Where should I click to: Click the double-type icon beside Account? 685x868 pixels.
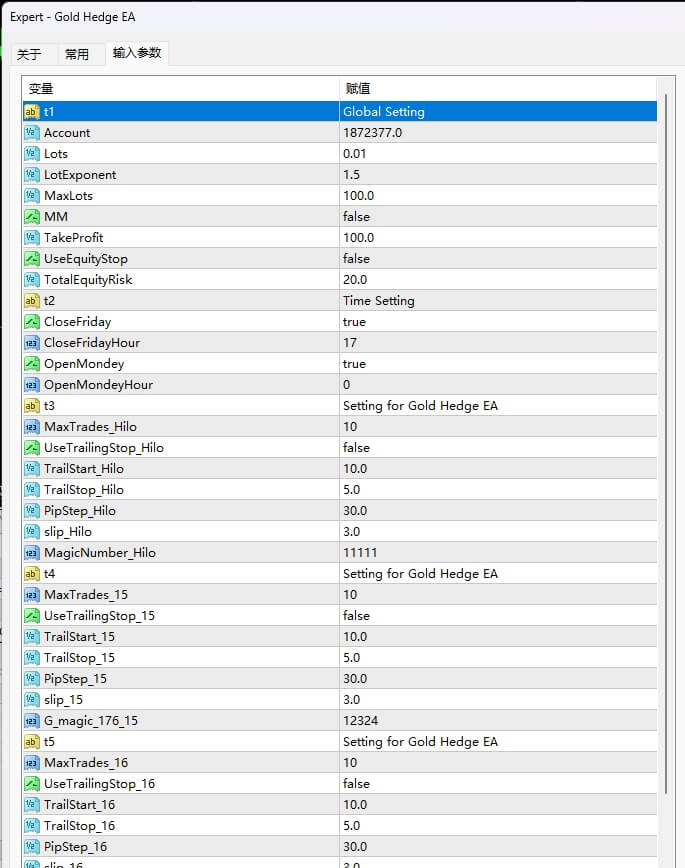[31, 133]
